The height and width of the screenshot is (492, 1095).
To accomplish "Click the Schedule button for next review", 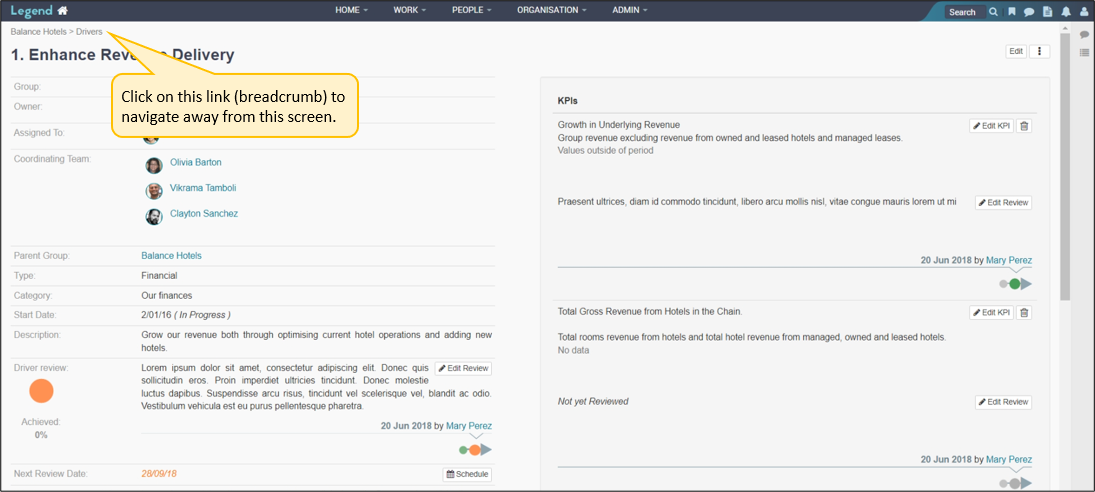I will pyautogui.click(x=467, y=475).
